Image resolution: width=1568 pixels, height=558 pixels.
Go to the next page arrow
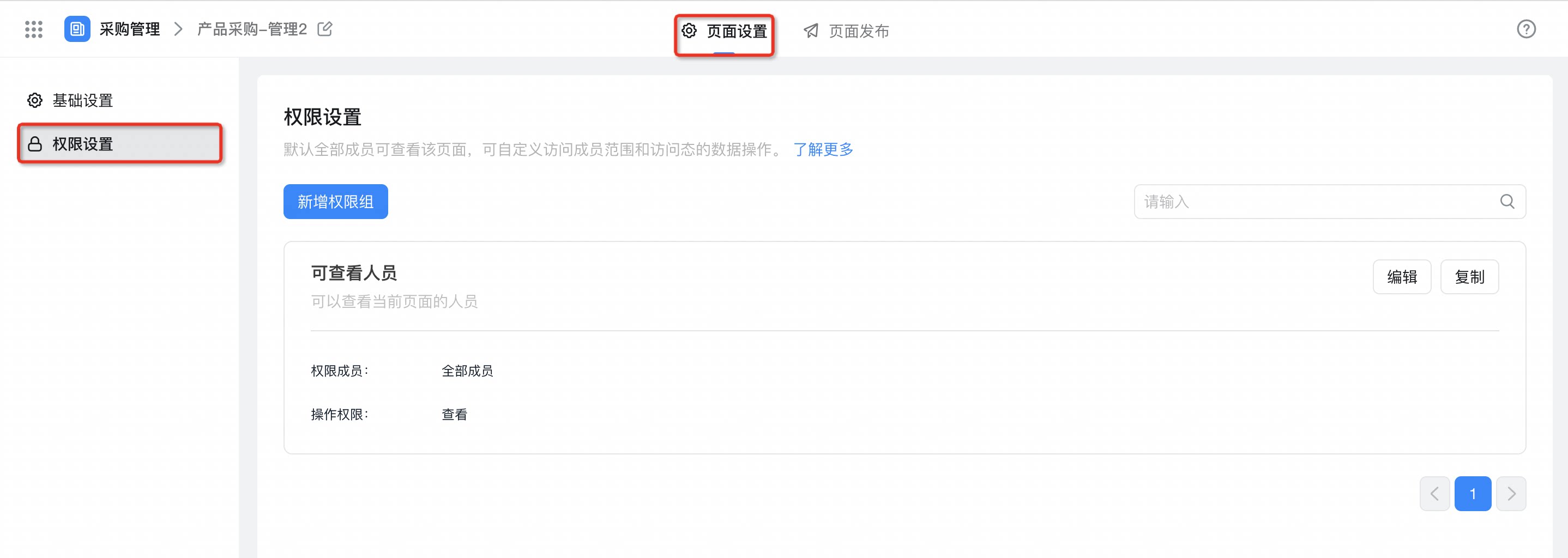(1511, 494)
